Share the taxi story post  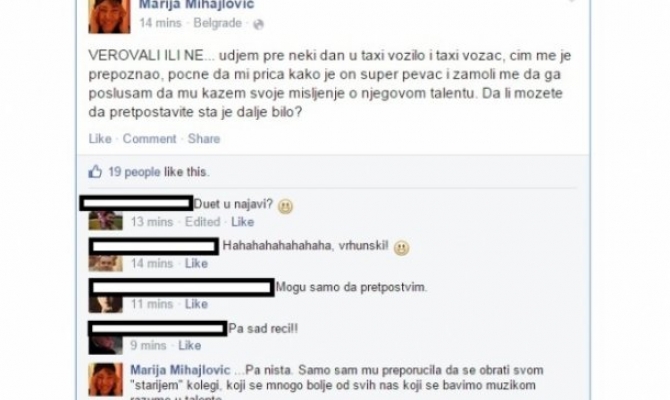point(204,139)
